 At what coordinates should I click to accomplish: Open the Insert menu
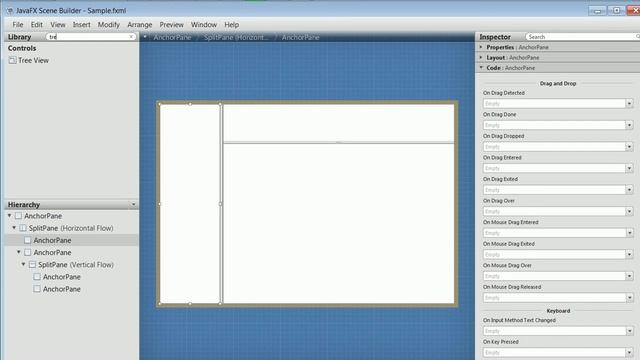point(82,25)
